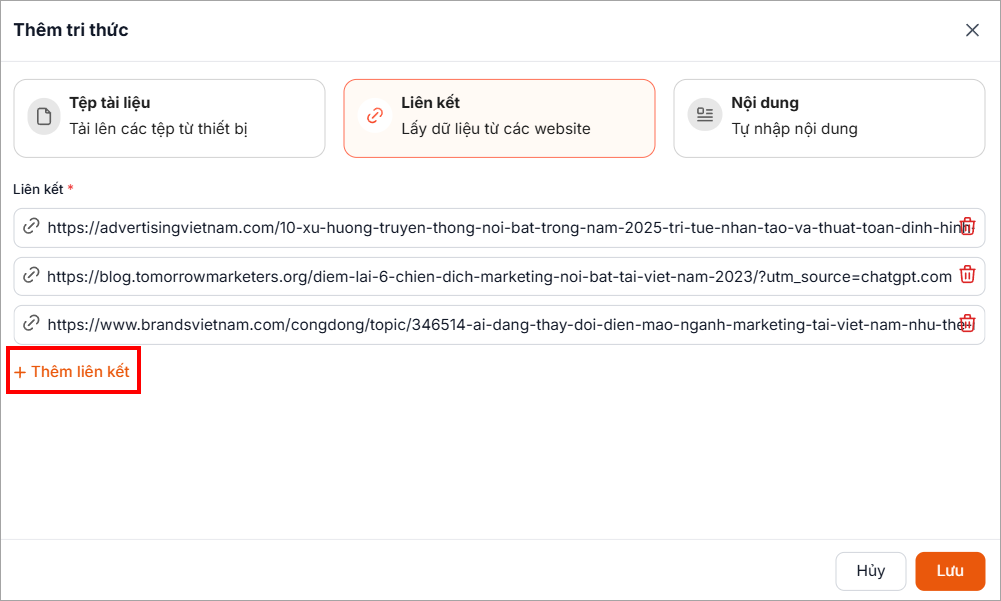
Task: Click the plus sign before Thêm liên kết
Action: [x=20, y=372]
